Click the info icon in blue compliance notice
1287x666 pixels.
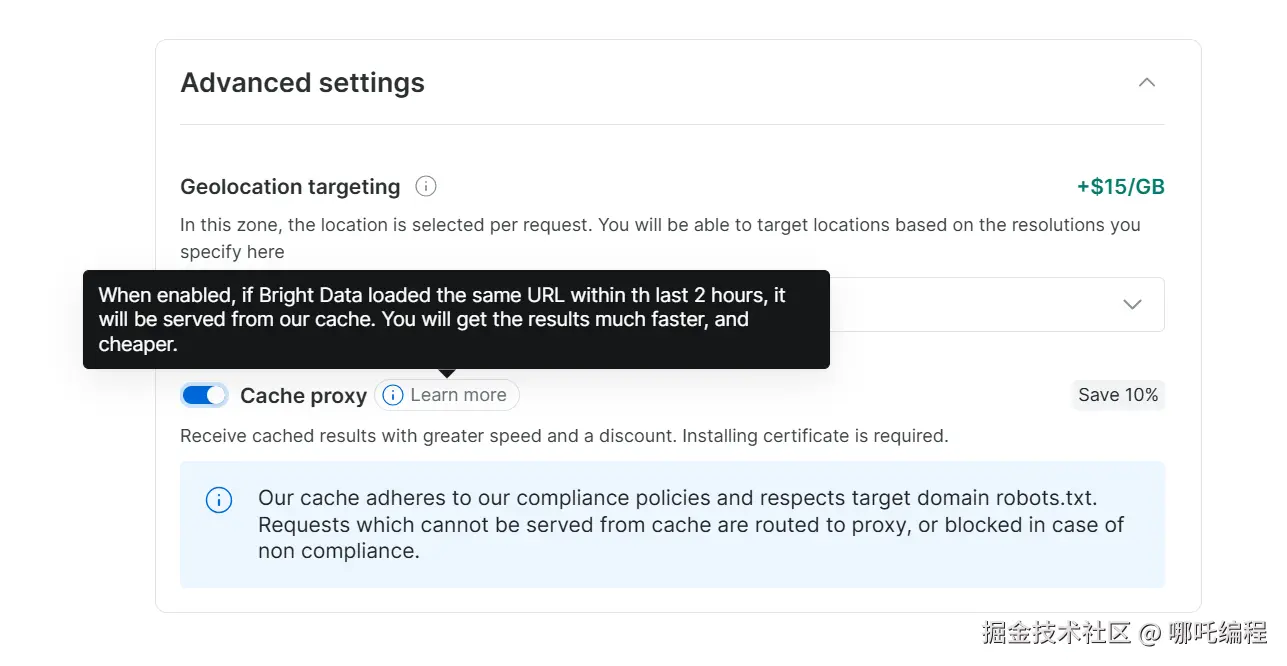[218, 500]
